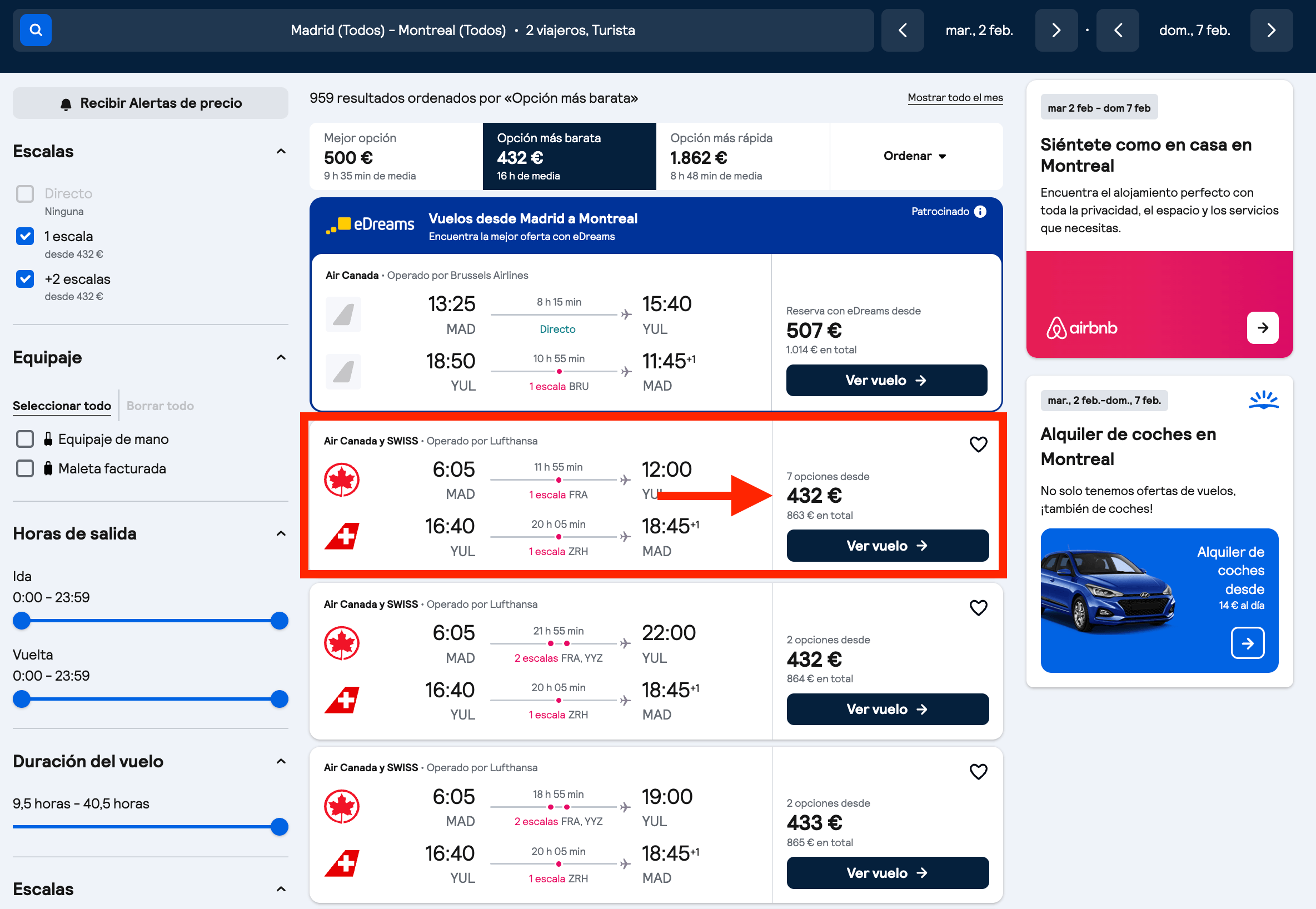Click the Duración del vuelo slider handle
Image resolution: width=1316 pixels, height=909 pixels.
[x=279, y=827]
